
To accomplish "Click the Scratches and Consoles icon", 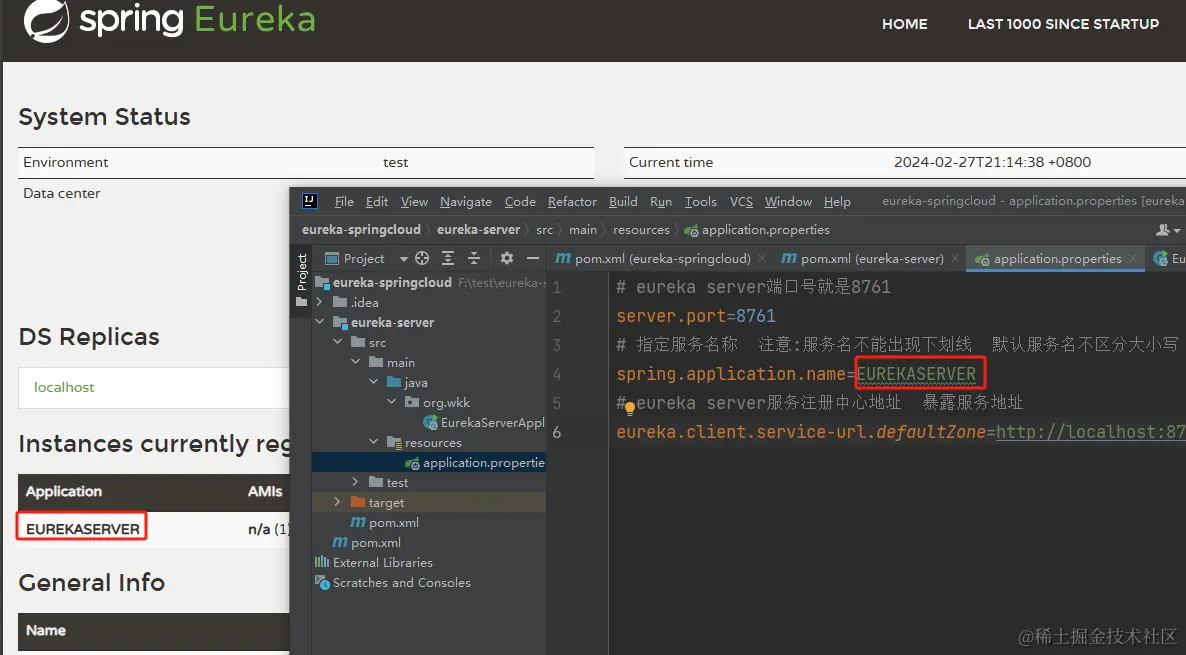I will click(322, 582).
